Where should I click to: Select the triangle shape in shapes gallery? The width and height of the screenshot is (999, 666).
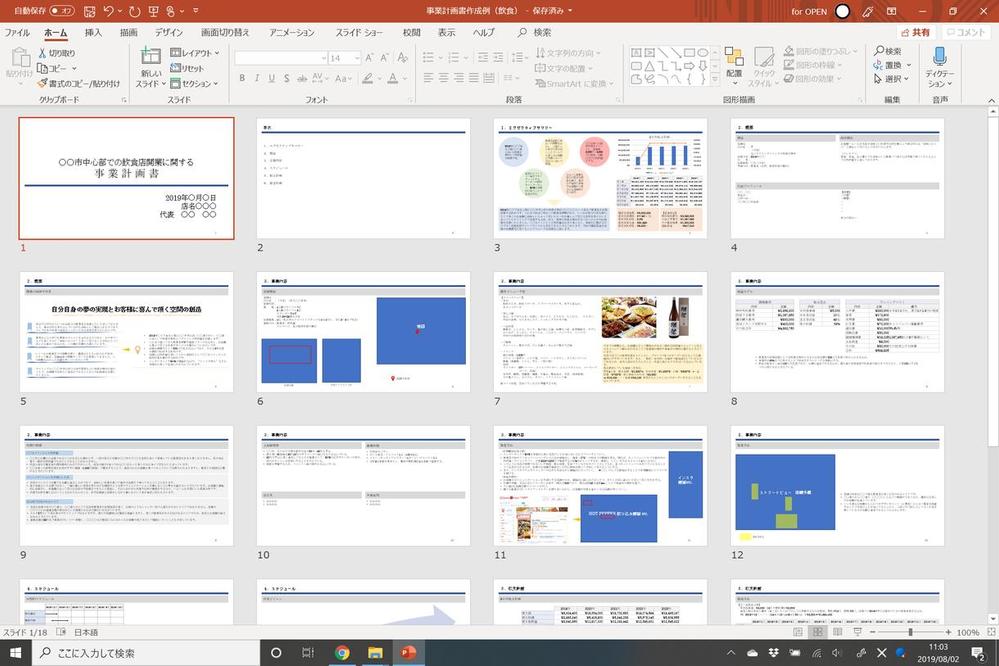(649, 66)
